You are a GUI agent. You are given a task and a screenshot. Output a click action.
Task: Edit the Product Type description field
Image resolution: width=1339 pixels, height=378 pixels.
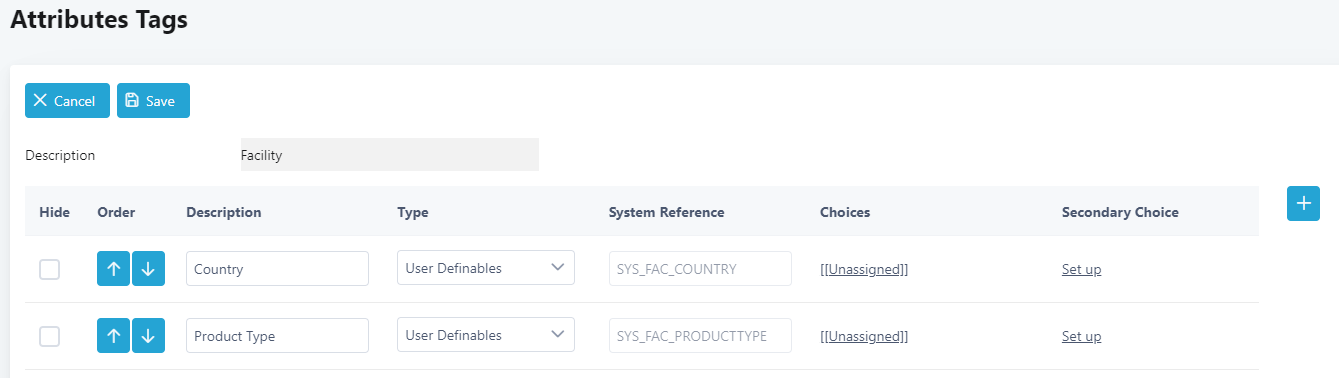pyautogui.click(x=277, y=335)
